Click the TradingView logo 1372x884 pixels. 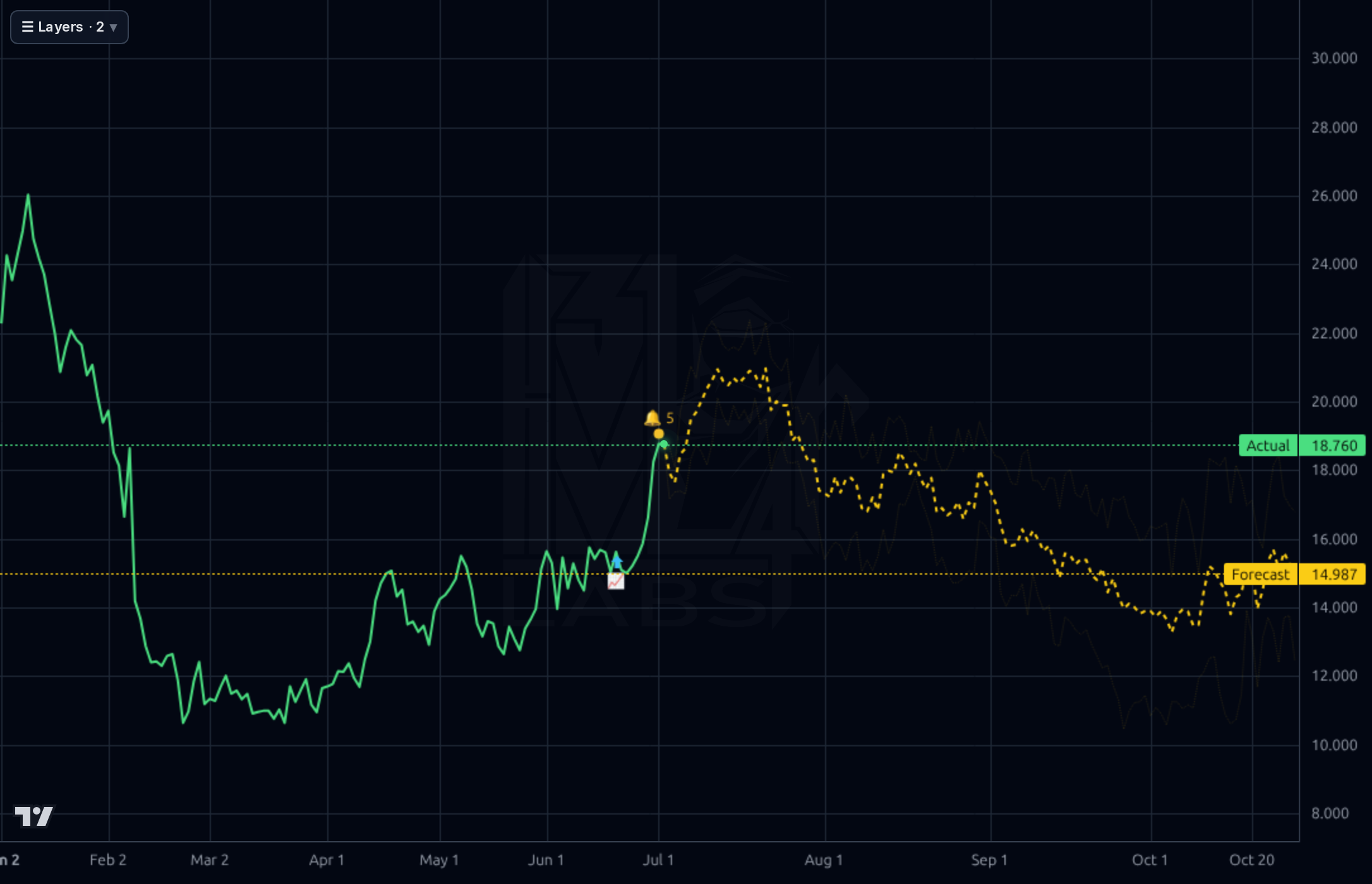tap(34, 816)
